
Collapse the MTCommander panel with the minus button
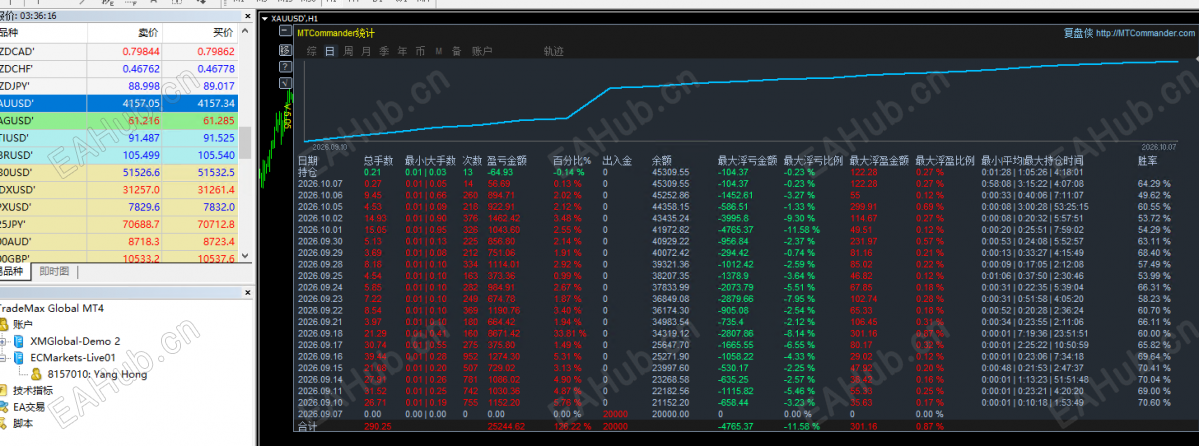coord(285,32)
